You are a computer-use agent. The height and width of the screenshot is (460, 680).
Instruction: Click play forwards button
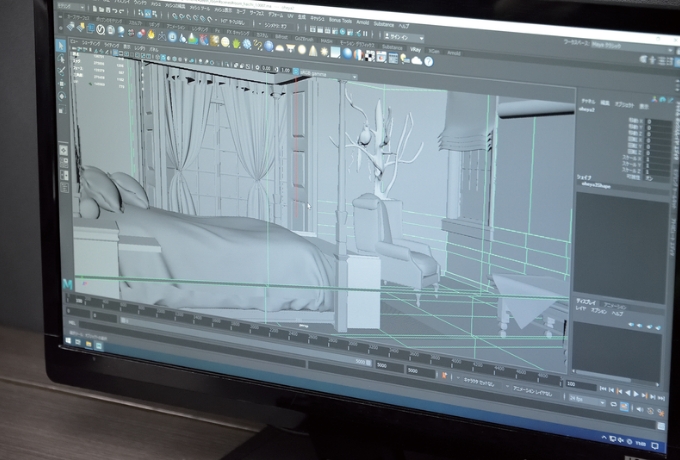[636, 394]
